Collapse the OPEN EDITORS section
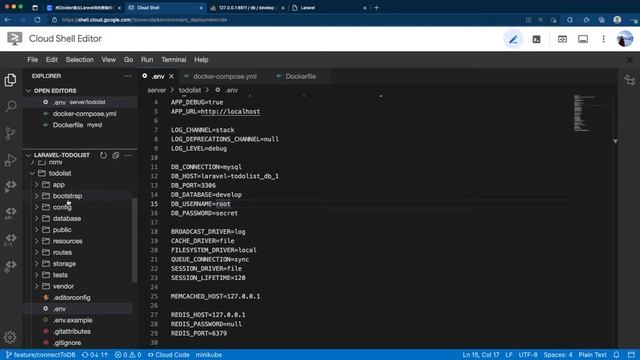This screenshot has height=360, width=640. [28, 91]
